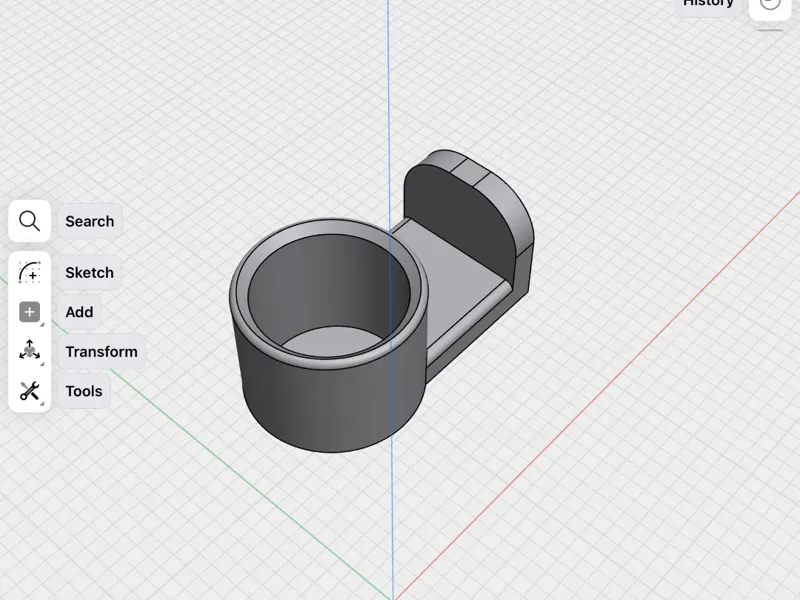Click the history clock icon beside History

770,5
